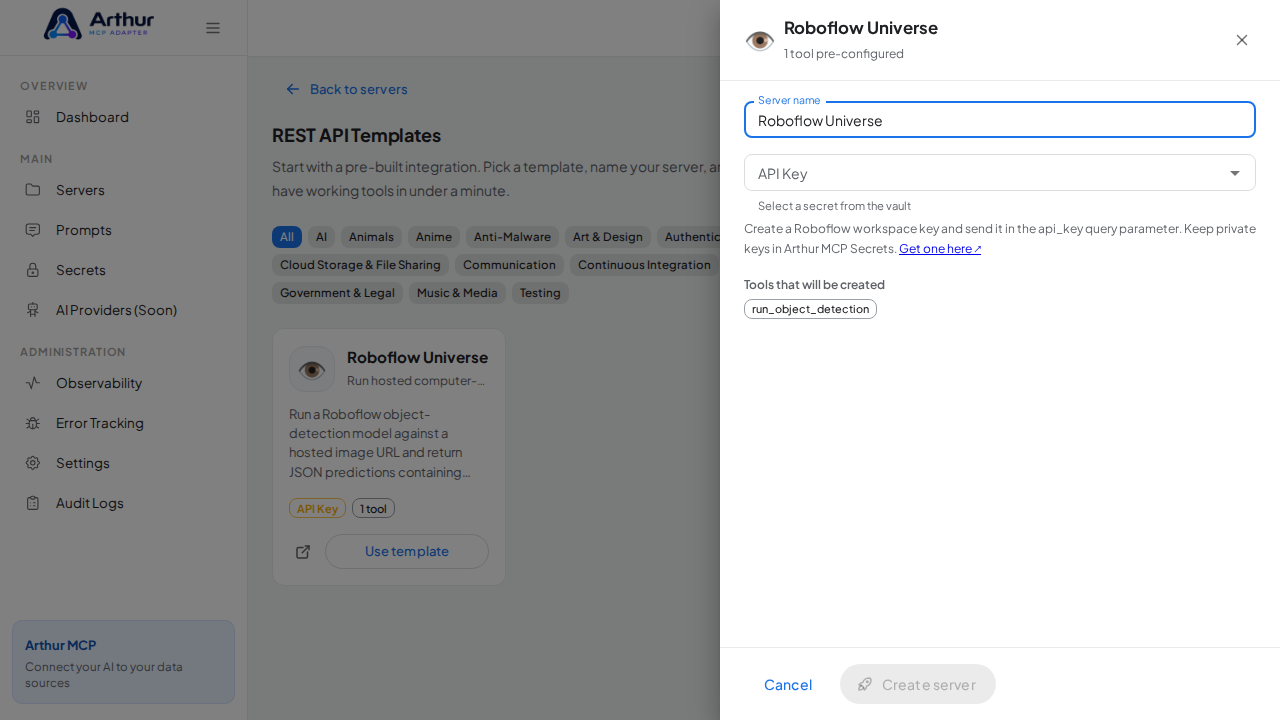Image resolution: width=1280 pixels, height=720 pixels.
Task: Click the back arrow icon
Action: pyautogui.click(x=293, y=89)
